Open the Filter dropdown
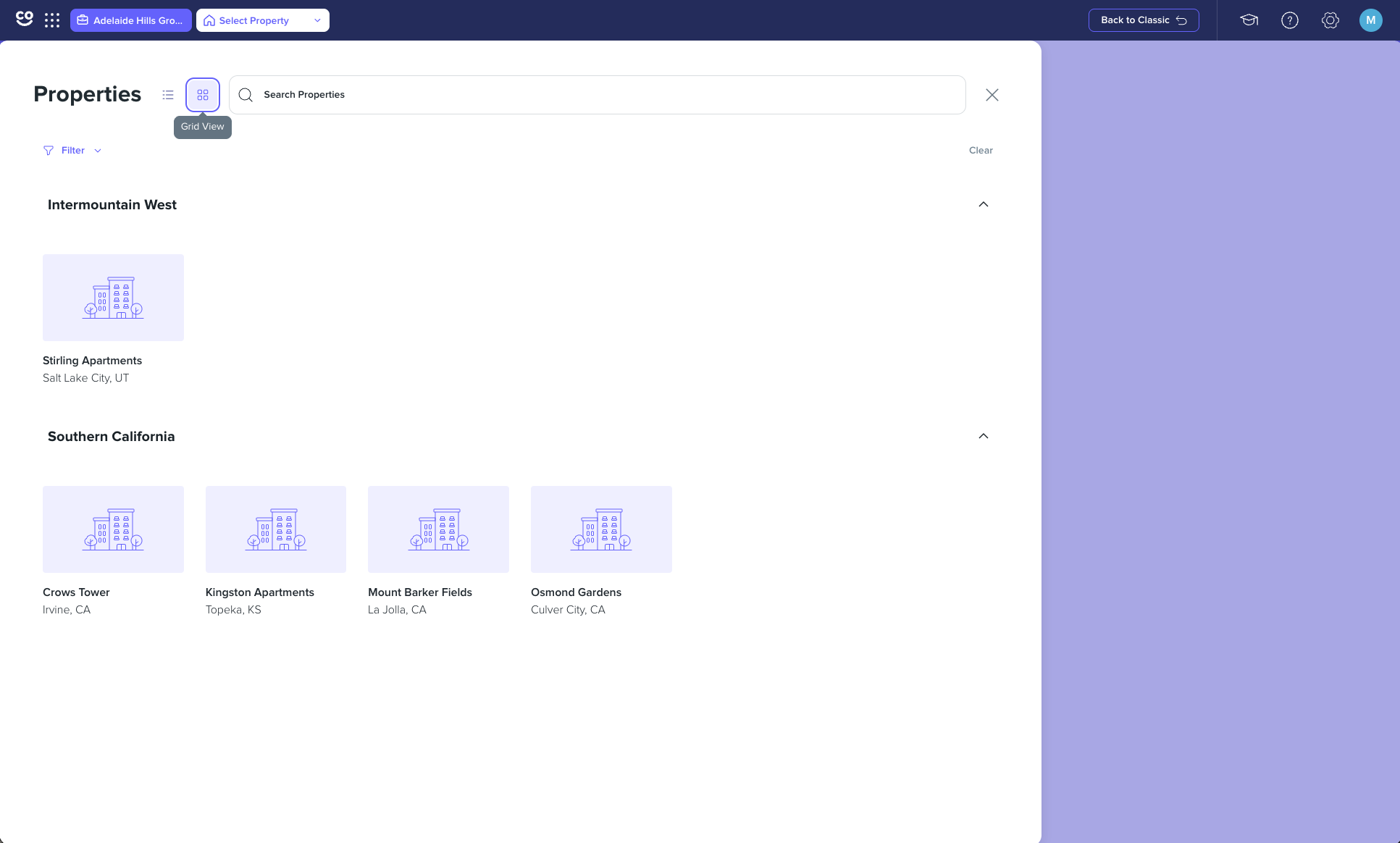This screenshot has height=843, width=1400. (x=72, y=151)
